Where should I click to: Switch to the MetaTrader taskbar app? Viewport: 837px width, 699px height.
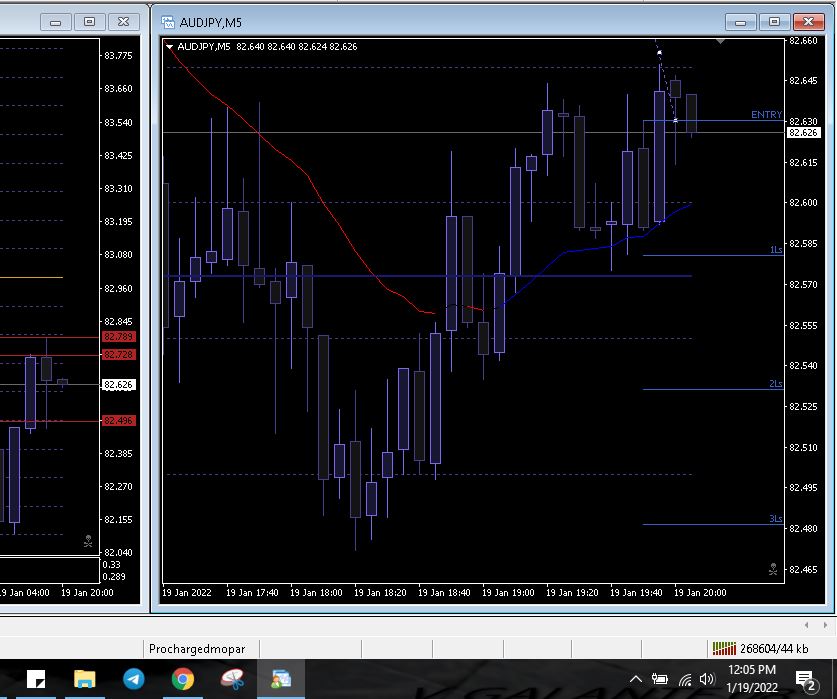click(x=281, y=679)
